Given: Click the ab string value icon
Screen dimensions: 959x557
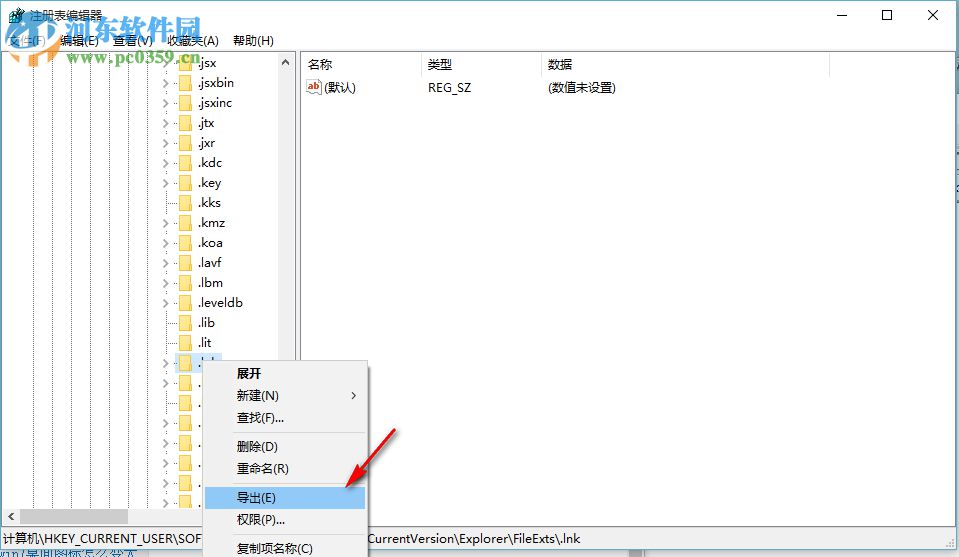Looking at the screenshot, I should pos(314,87).
